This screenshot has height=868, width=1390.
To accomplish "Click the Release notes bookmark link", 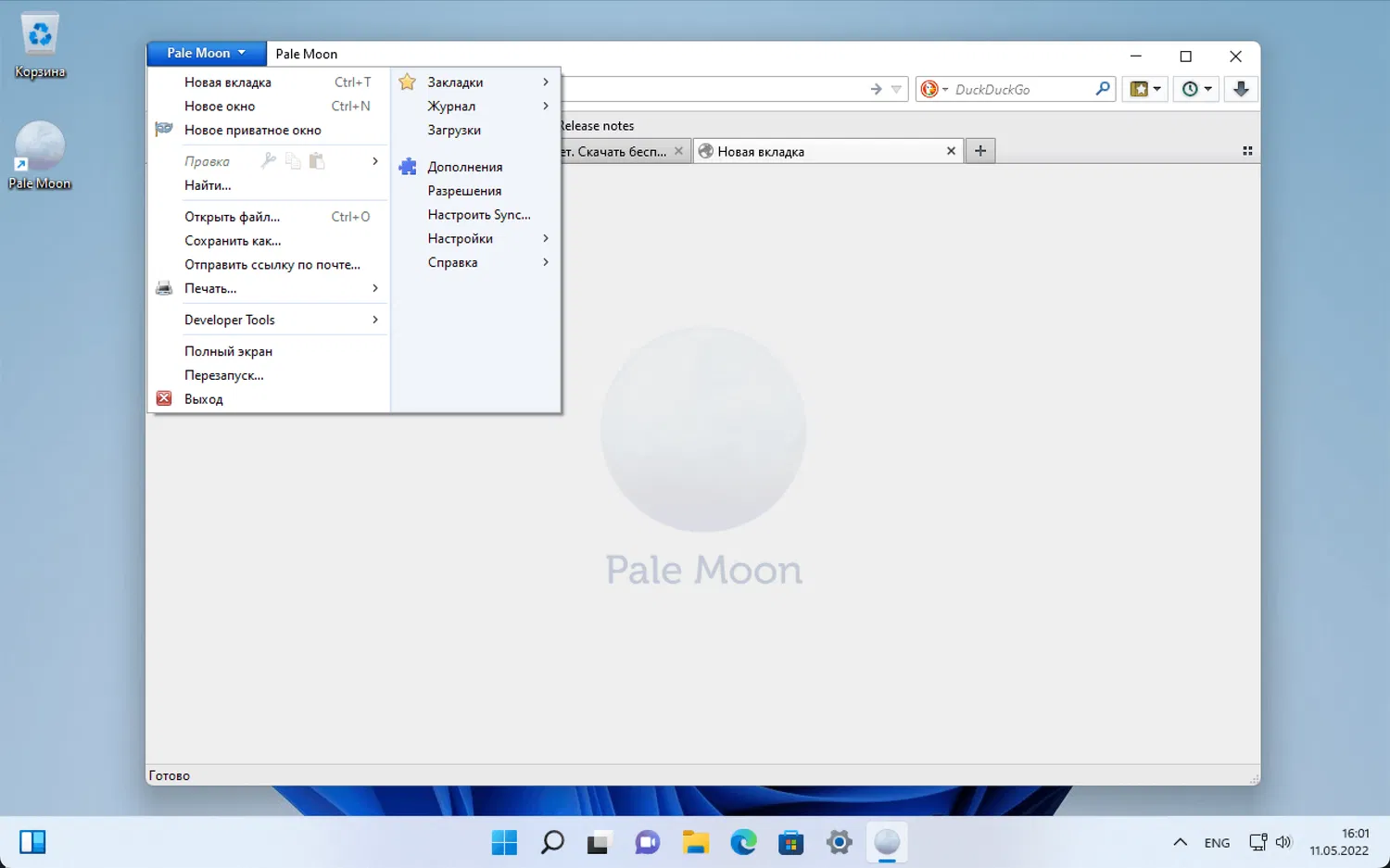I will (598, 126).
